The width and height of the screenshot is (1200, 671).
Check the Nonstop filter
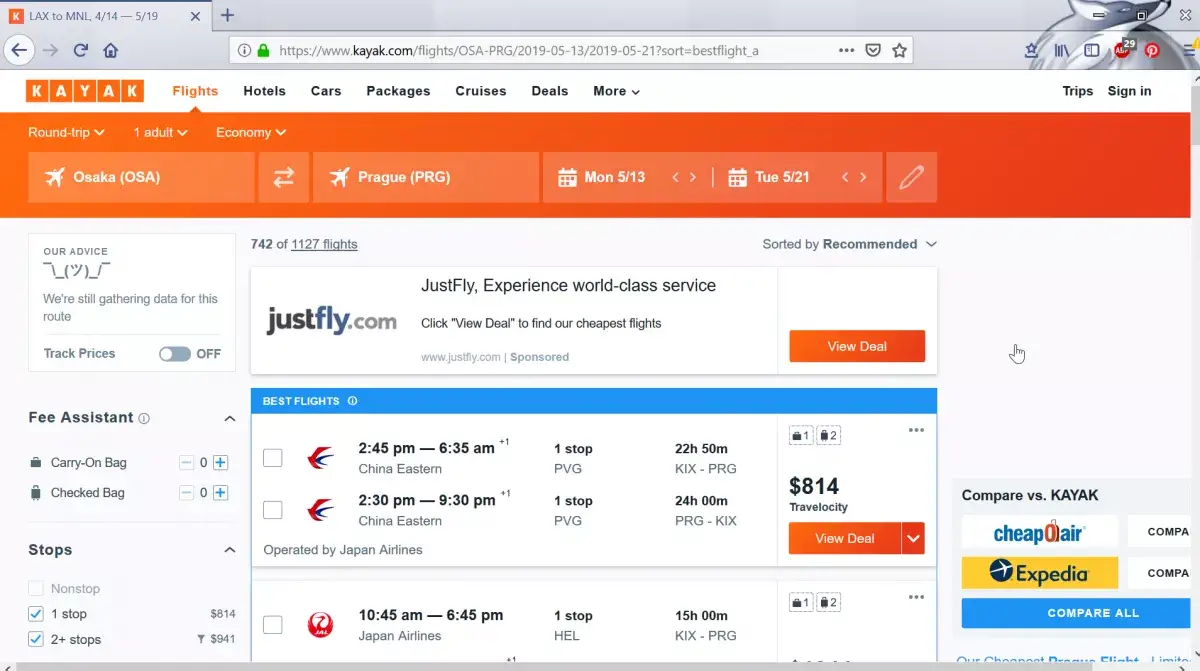[36, 589]
